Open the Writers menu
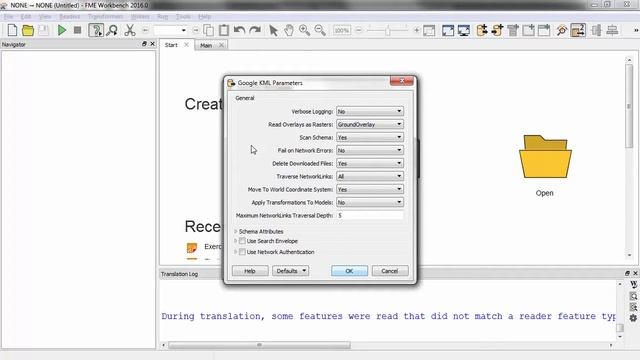 point(140,16)
